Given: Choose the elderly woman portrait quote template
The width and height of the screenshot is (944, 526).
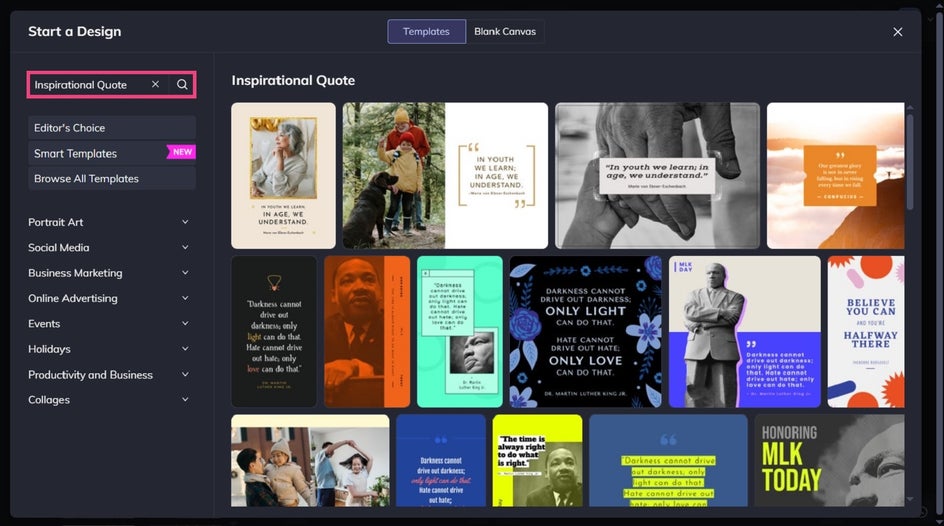Looking at the screenshot, I should coord(284,175).
